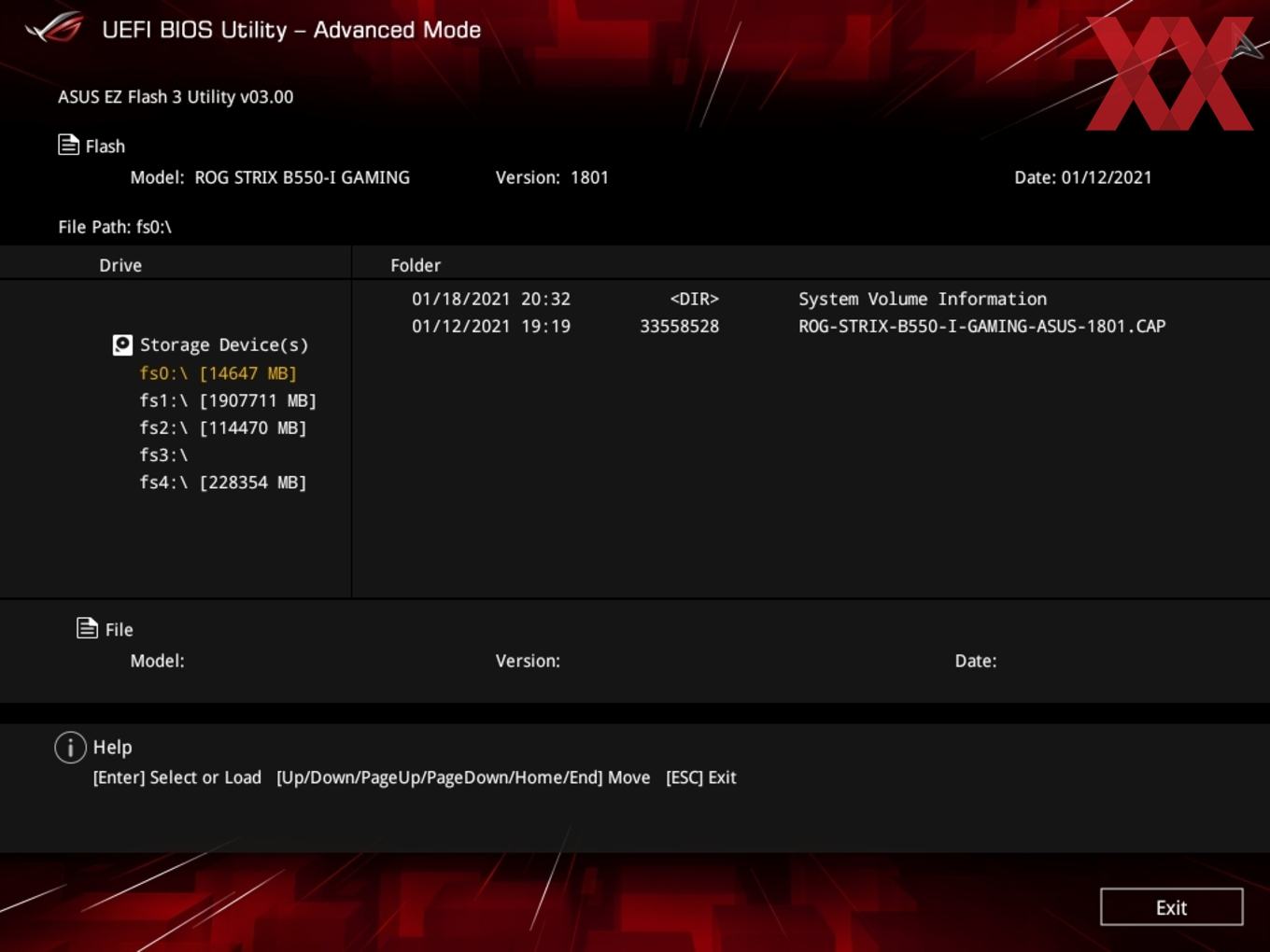The height and width of the screenshot is (952, 1270).
Task: Click the Help info icon
Action: coord(70,748)
